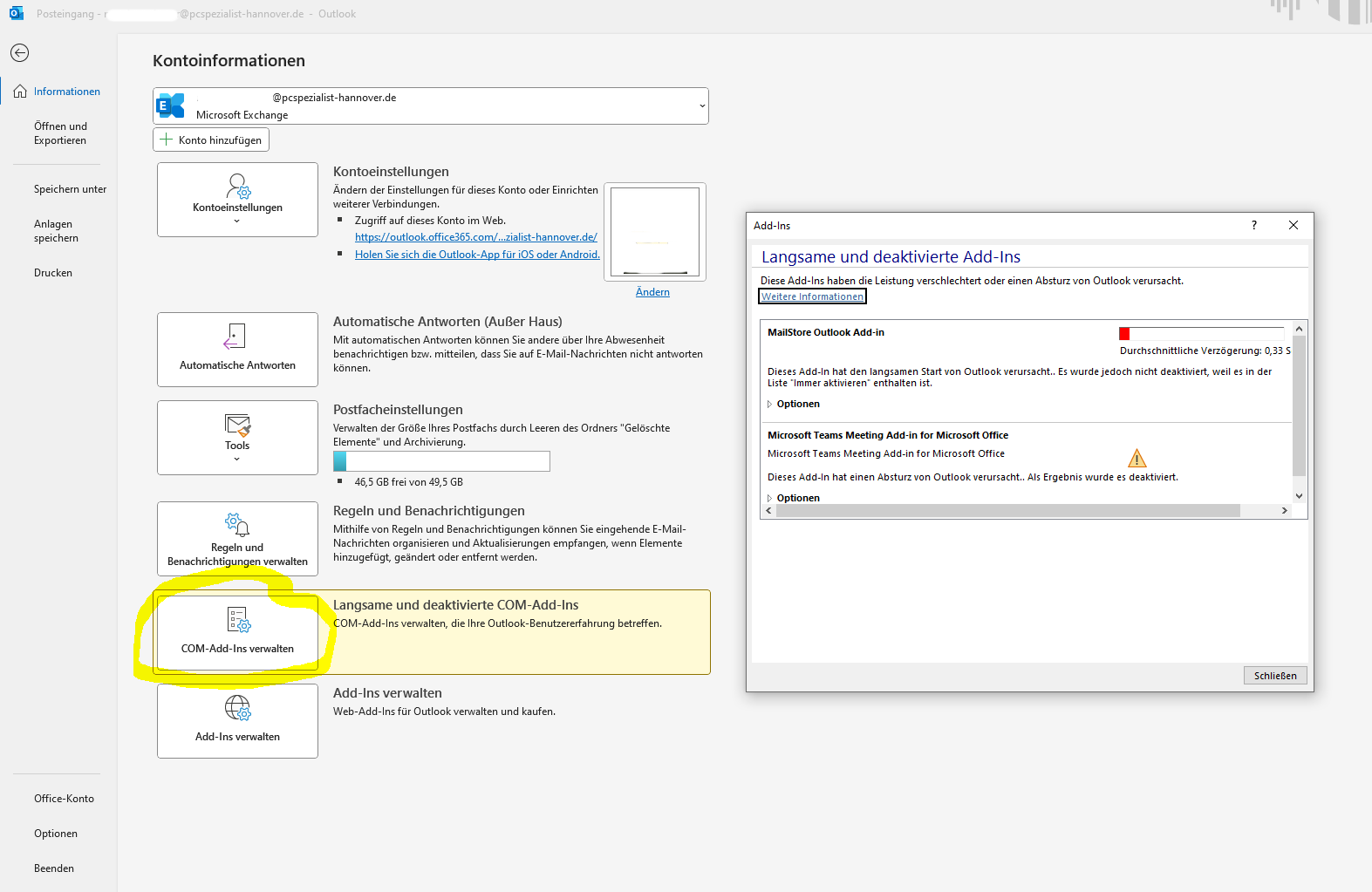This screenshot has width=1372, height=892.
Task: Click the Teams add-in warning triangle icon
Action: tap(1137, 459)
